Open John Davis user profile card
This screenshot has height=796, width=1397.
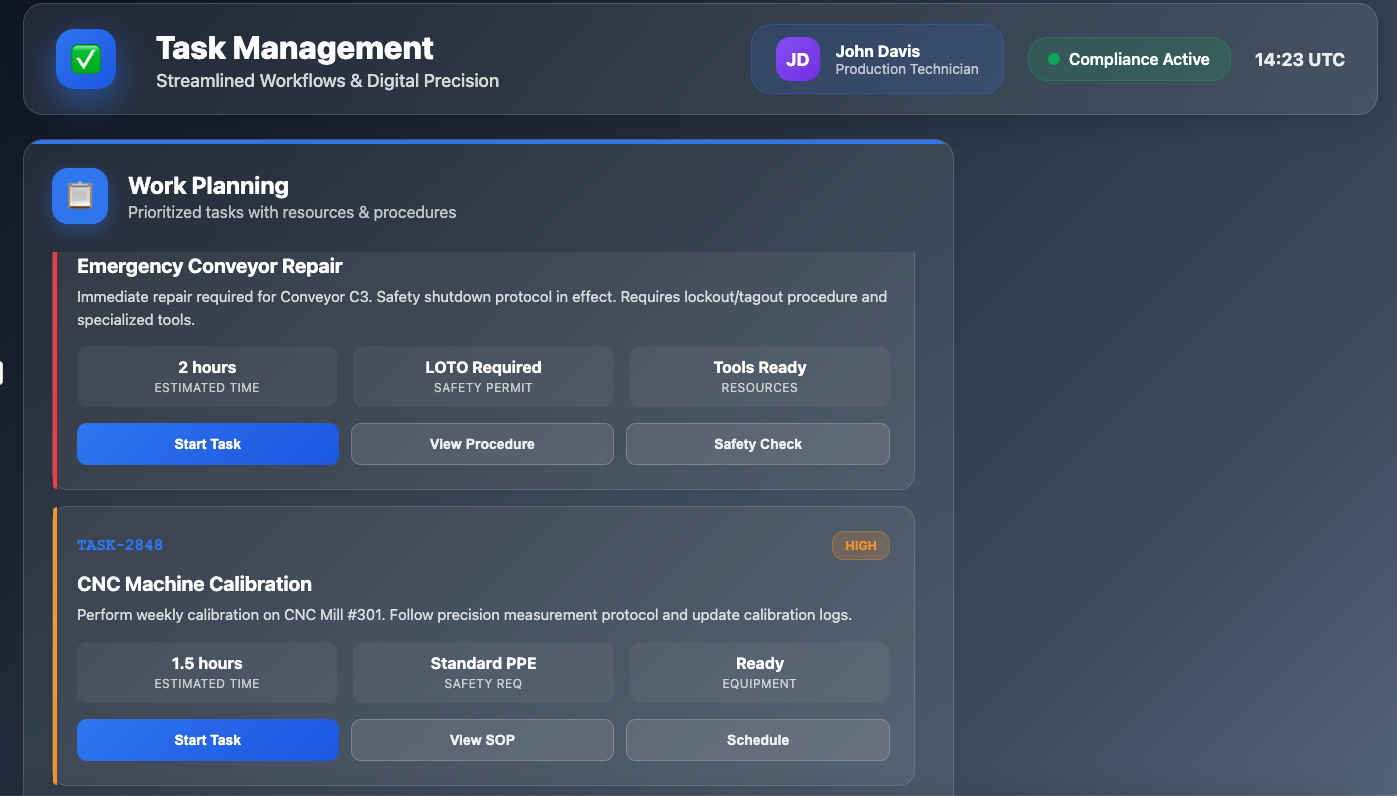click(x=876, y=59)
